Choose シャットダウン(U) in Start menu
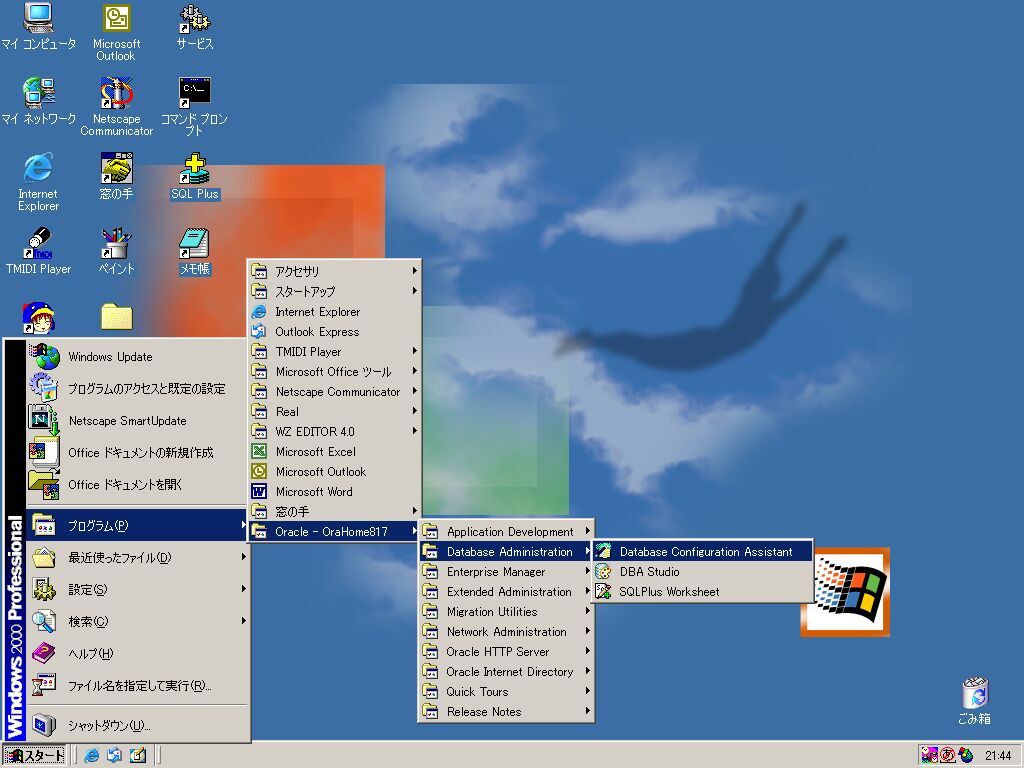 click(136, 725)
